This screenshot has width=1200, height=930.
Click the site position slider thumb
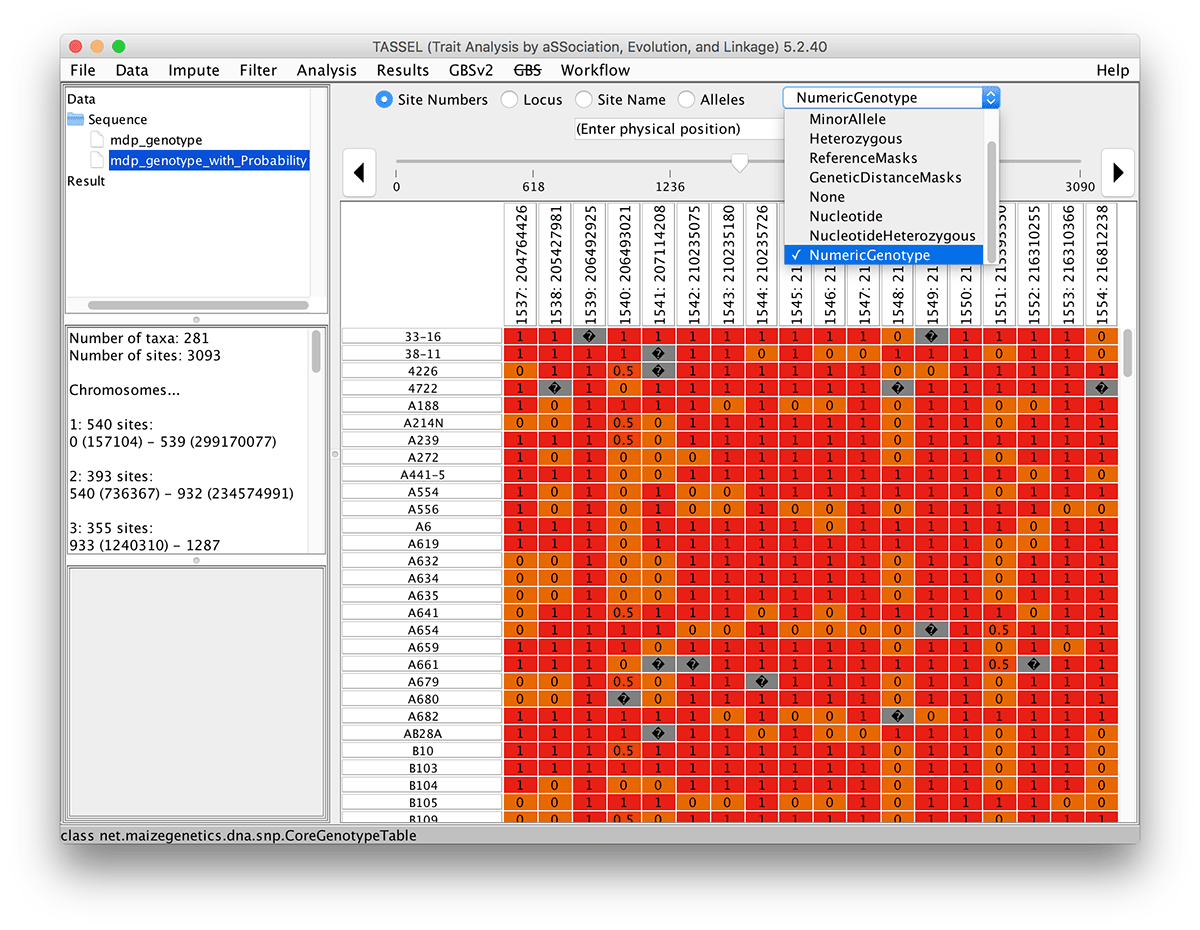[740, 163]
